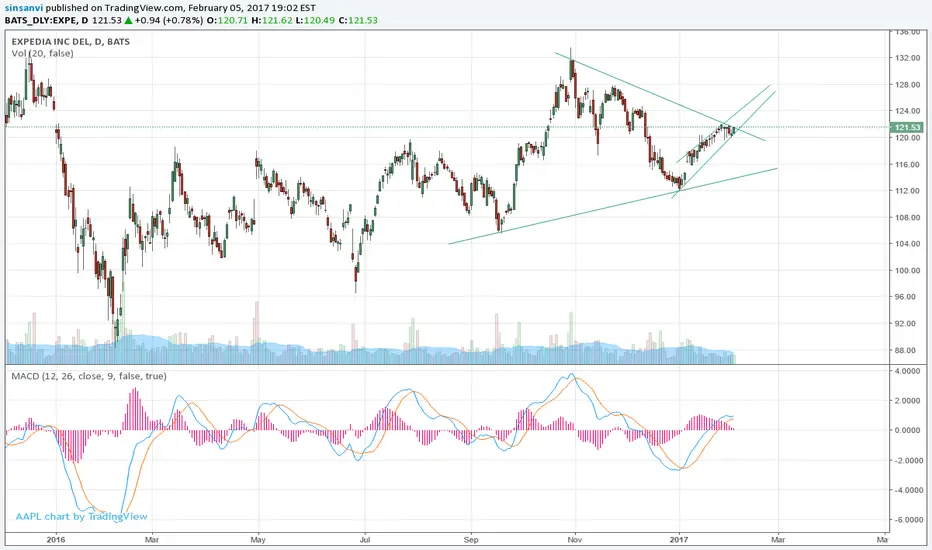Screen dimensions: 932x550
Task: Click the 132.00 price axis label
Action: tap(907, 58)
